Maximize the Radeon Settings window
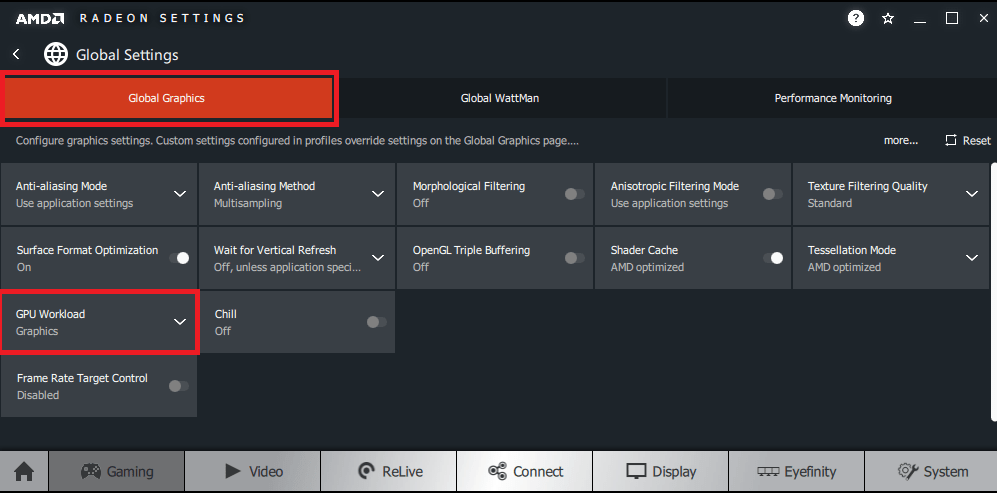Viewport: 997px width, 493px height. click(952, 18)
